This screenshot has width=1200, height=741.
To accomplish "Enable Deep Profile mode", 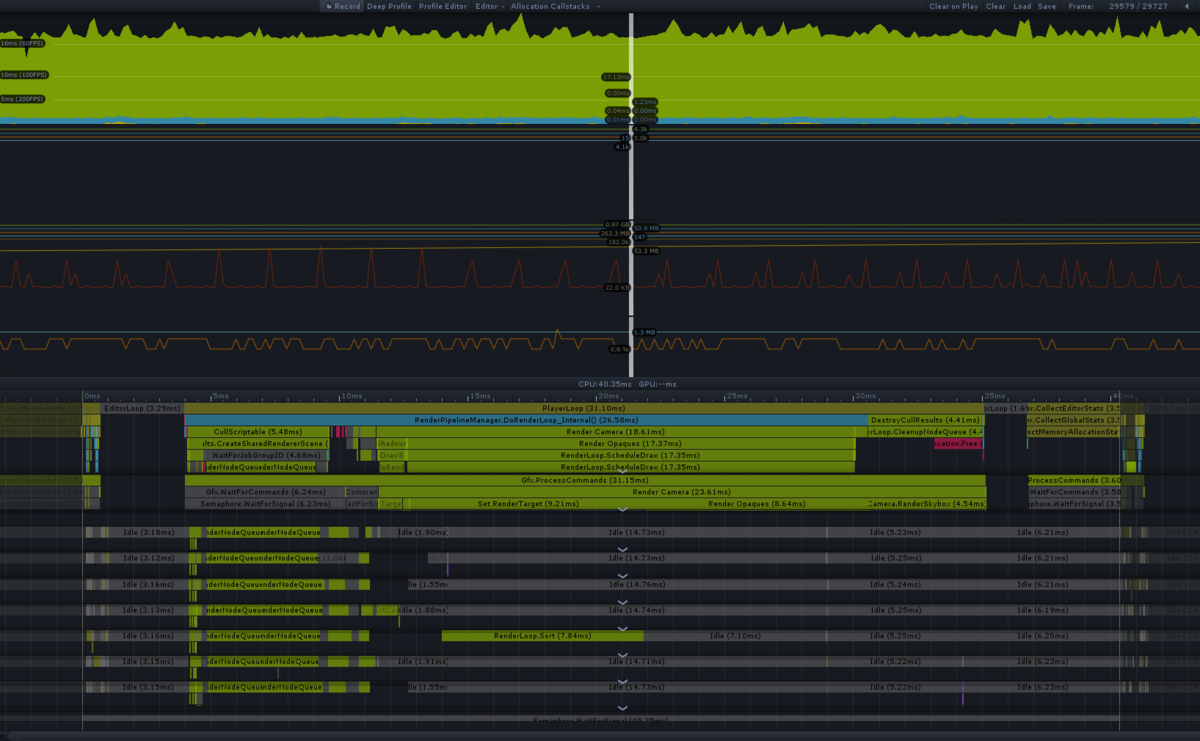I will 389,6.
